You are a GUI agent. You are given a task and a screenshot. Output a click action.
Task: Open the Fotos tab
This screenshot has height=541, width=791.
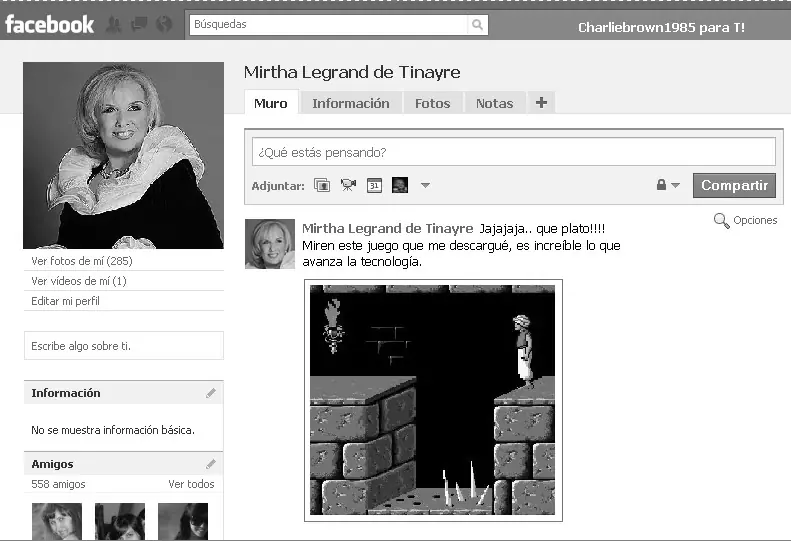432,103
